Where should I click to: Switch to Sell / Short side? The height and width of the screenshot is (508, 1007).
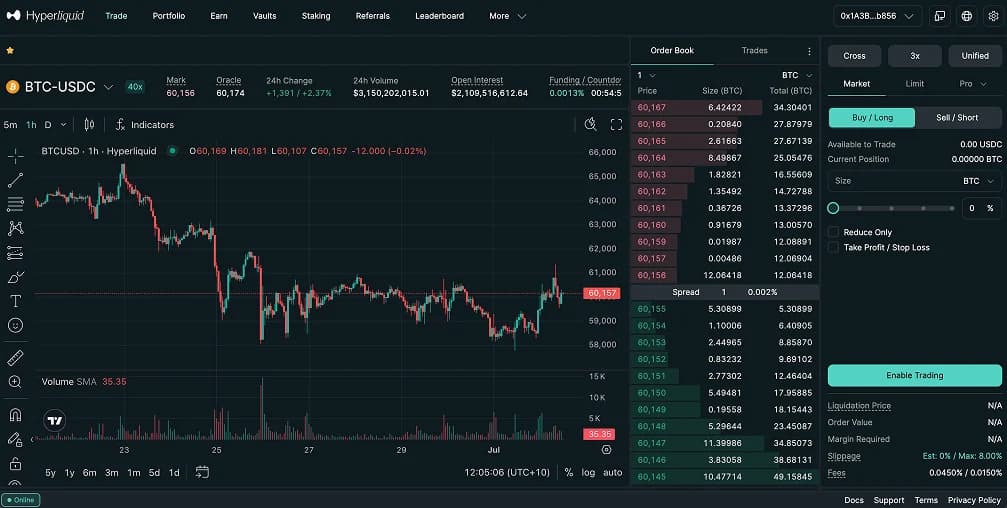[957, 118]
